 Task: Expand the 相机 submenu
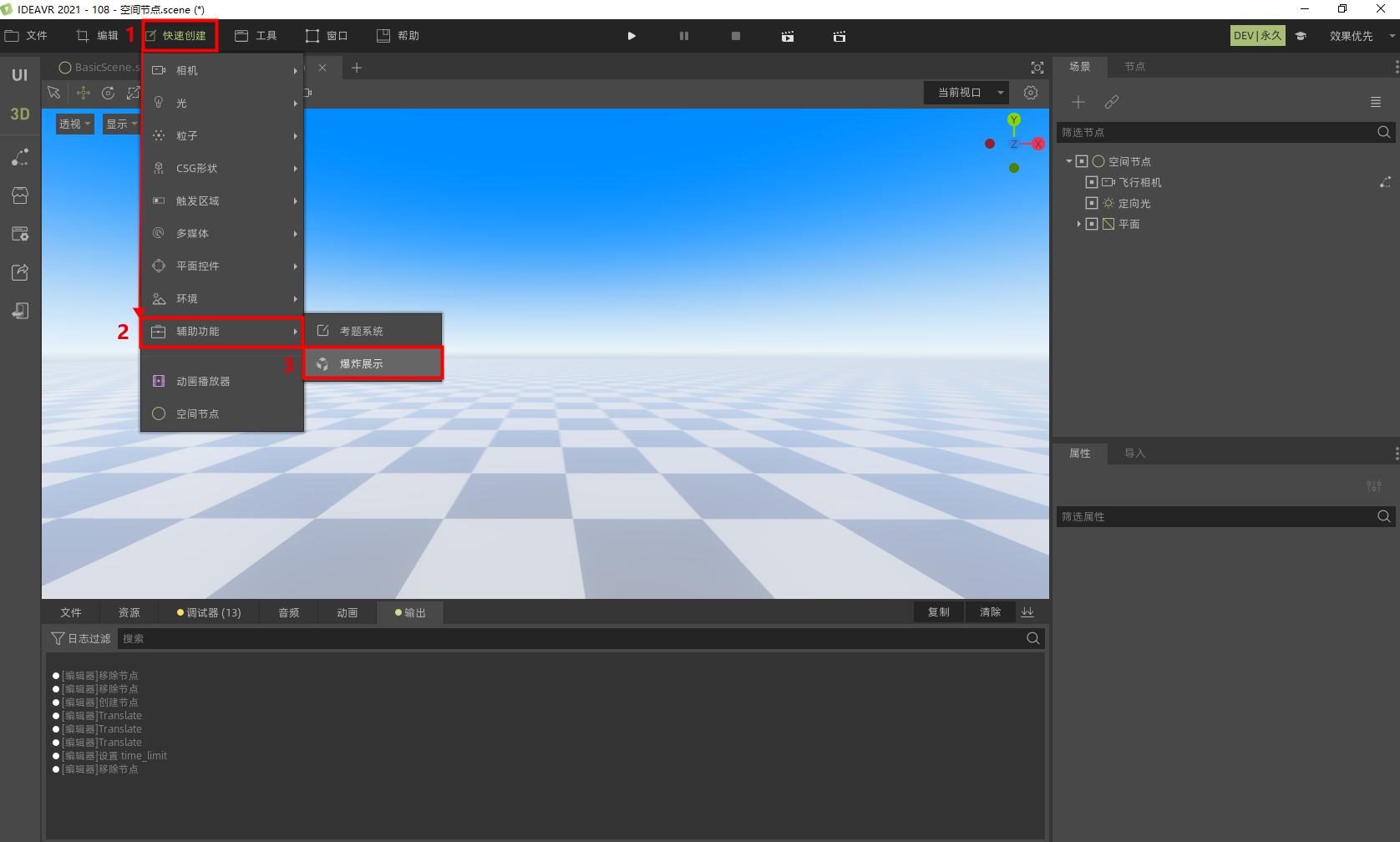222,70
